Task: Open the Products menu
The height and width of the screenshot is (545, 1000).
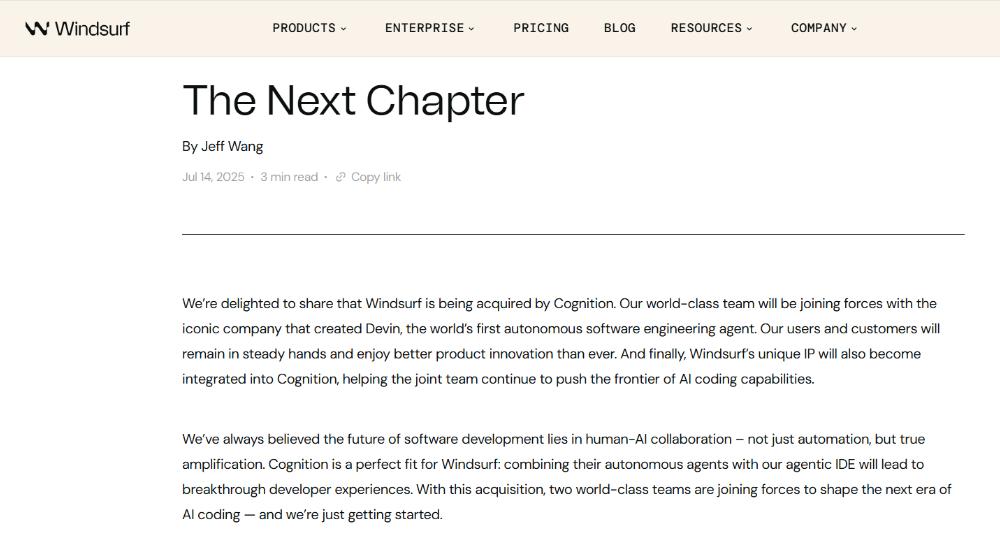Action: click(304, 28)
